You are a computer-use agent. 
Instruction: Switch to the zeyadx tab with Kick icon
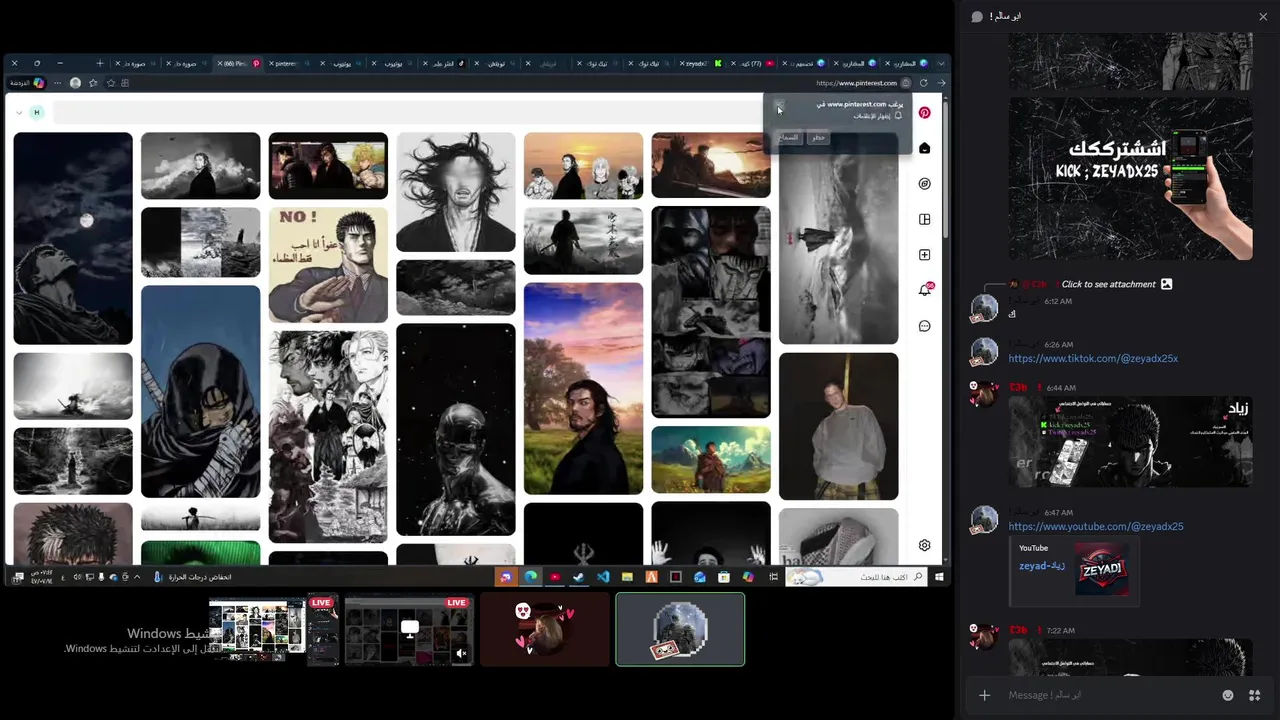coord(700,63)
